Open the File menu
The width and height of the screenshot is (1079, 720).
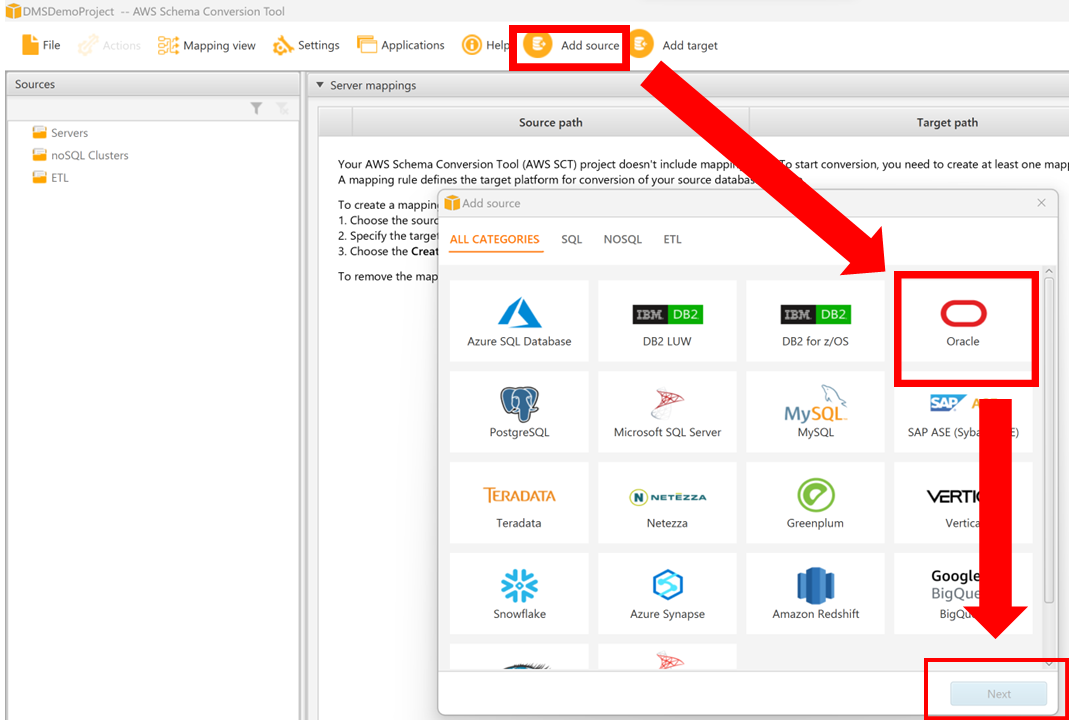click(x=41, y=45)
